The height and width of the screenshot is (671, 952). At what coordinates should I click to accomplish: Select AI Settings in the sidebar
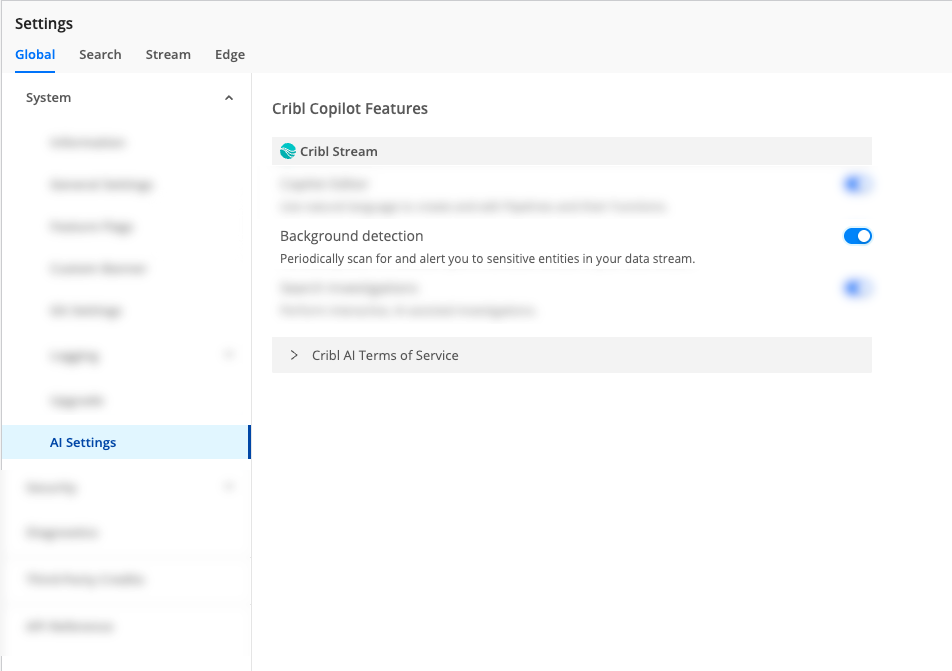83,442
